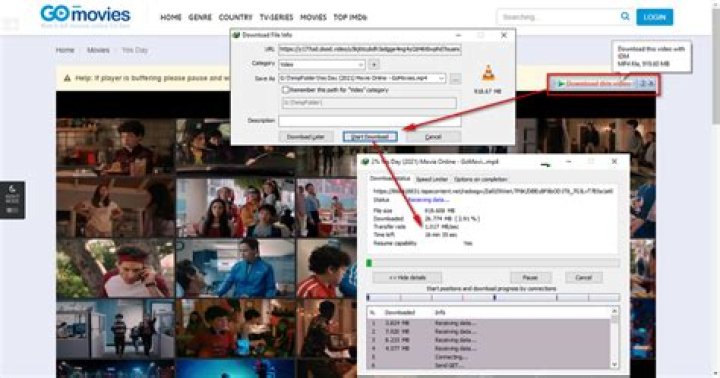Viewport: 720px width, 378px height.
Task: Click the warning icon in the help notice
Action: click(67, 78)
